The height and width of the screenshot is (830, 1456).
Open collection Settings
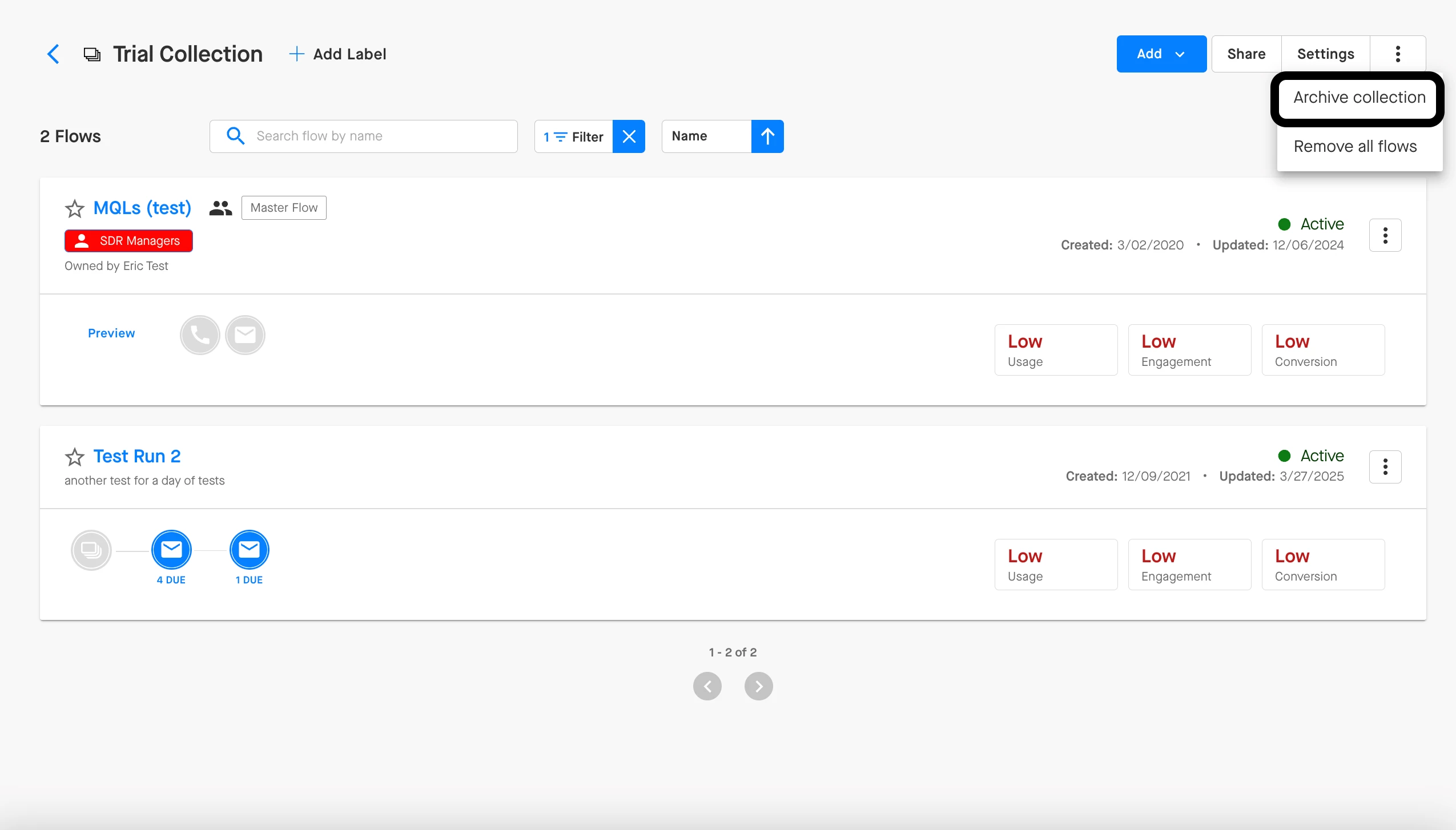[1325, 54]
